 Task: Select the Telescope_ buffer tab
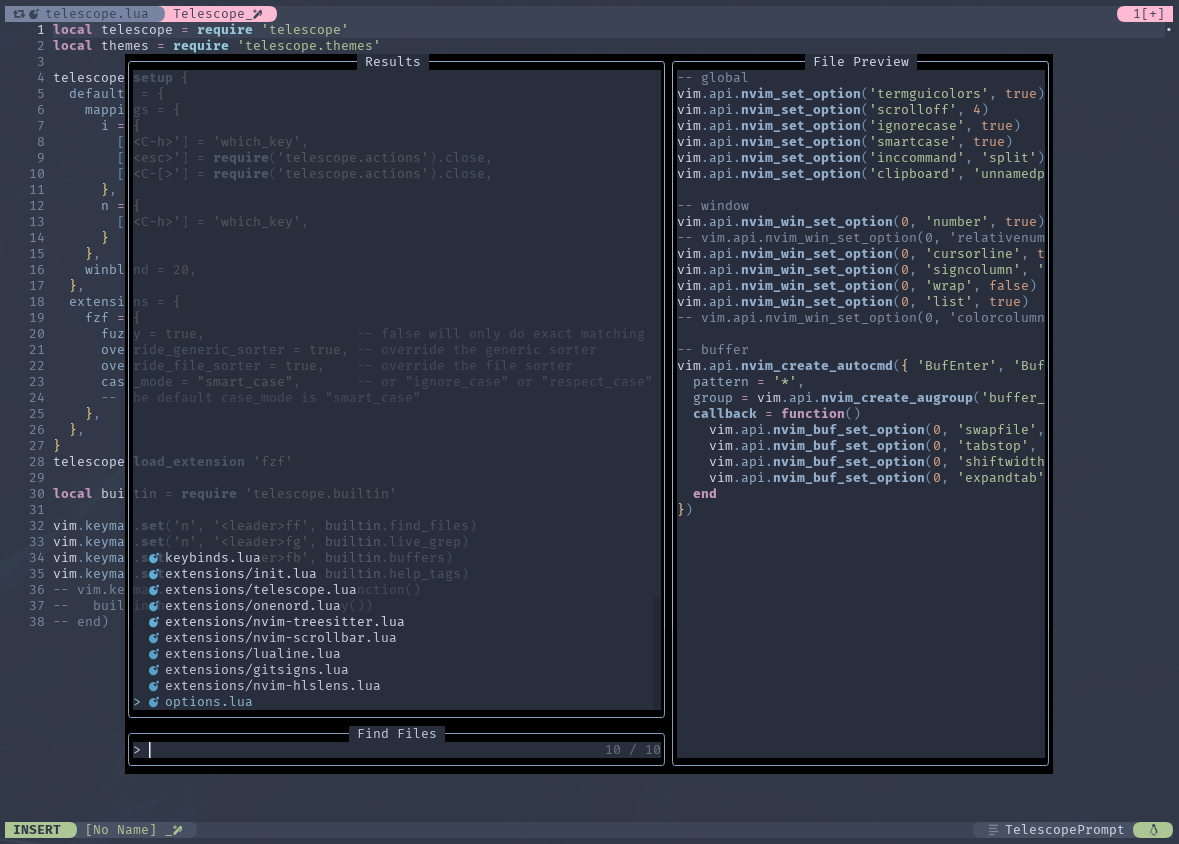coord(220,14)
